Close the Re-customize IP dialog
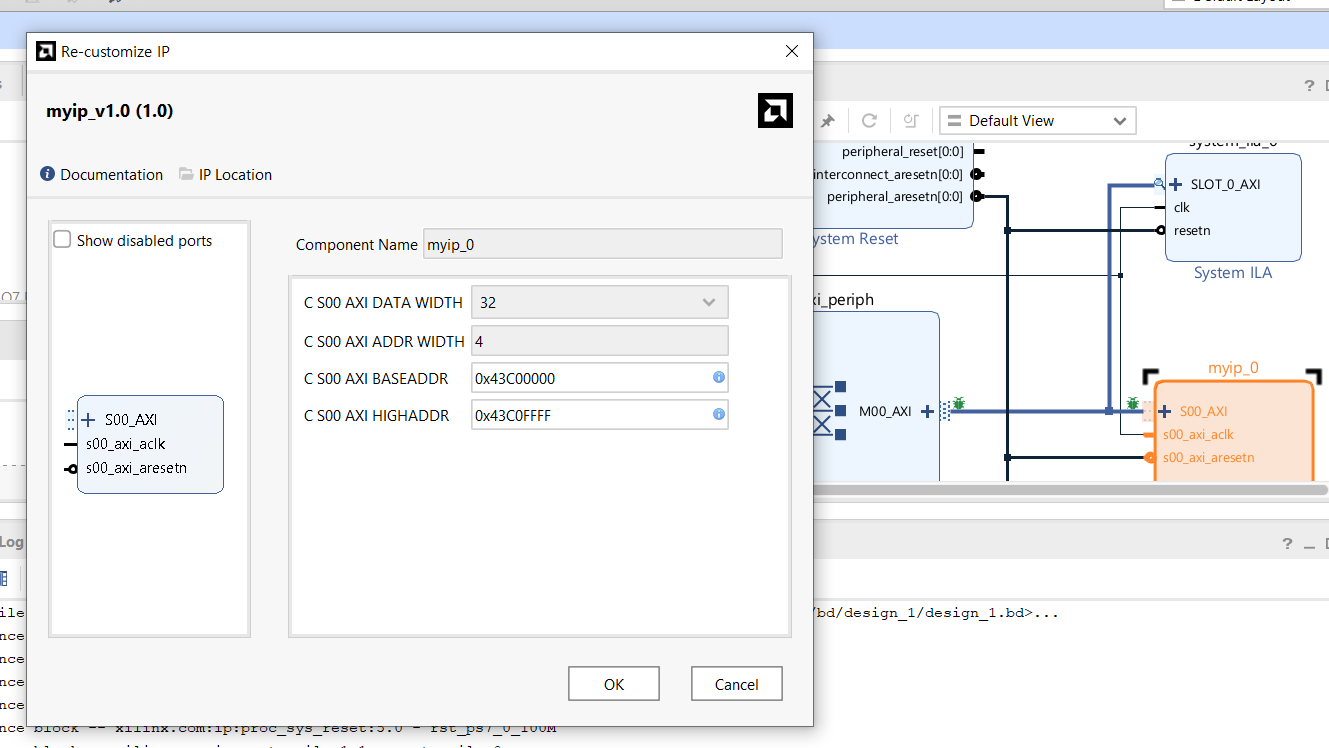This screenshot has width=1329, height=748. [792, 51]
